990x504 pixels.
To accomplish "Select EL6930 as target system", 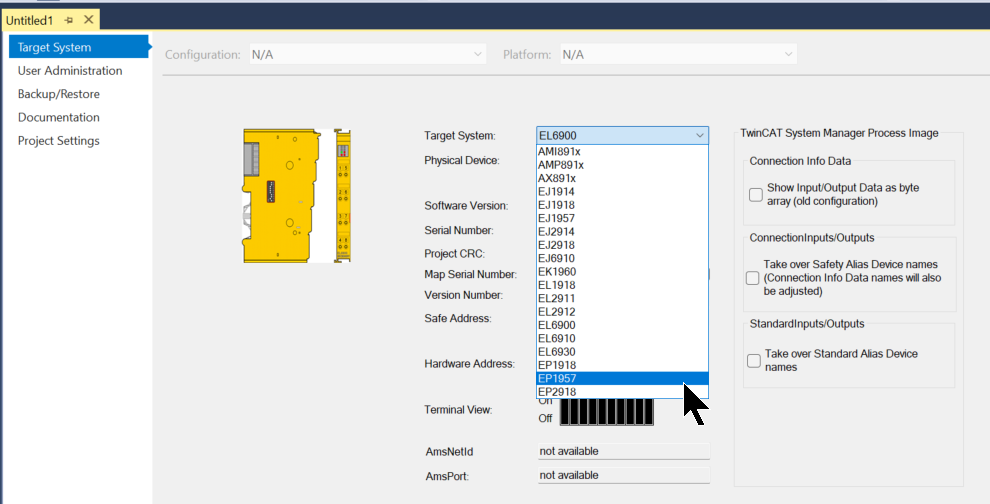I will click(622, 351).
